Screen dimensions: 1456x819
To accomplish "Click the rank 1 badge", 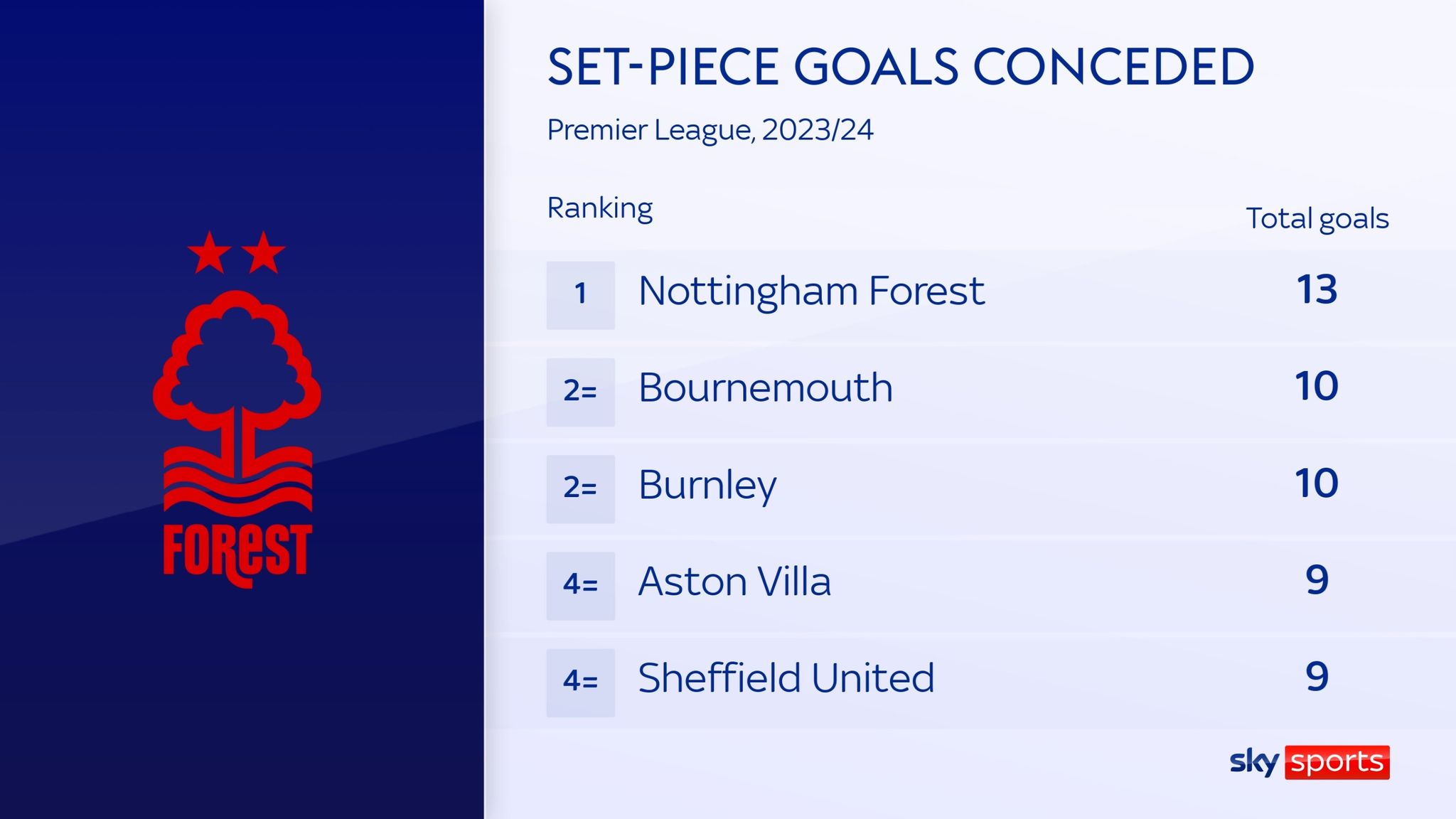I will tap(580, 295).
